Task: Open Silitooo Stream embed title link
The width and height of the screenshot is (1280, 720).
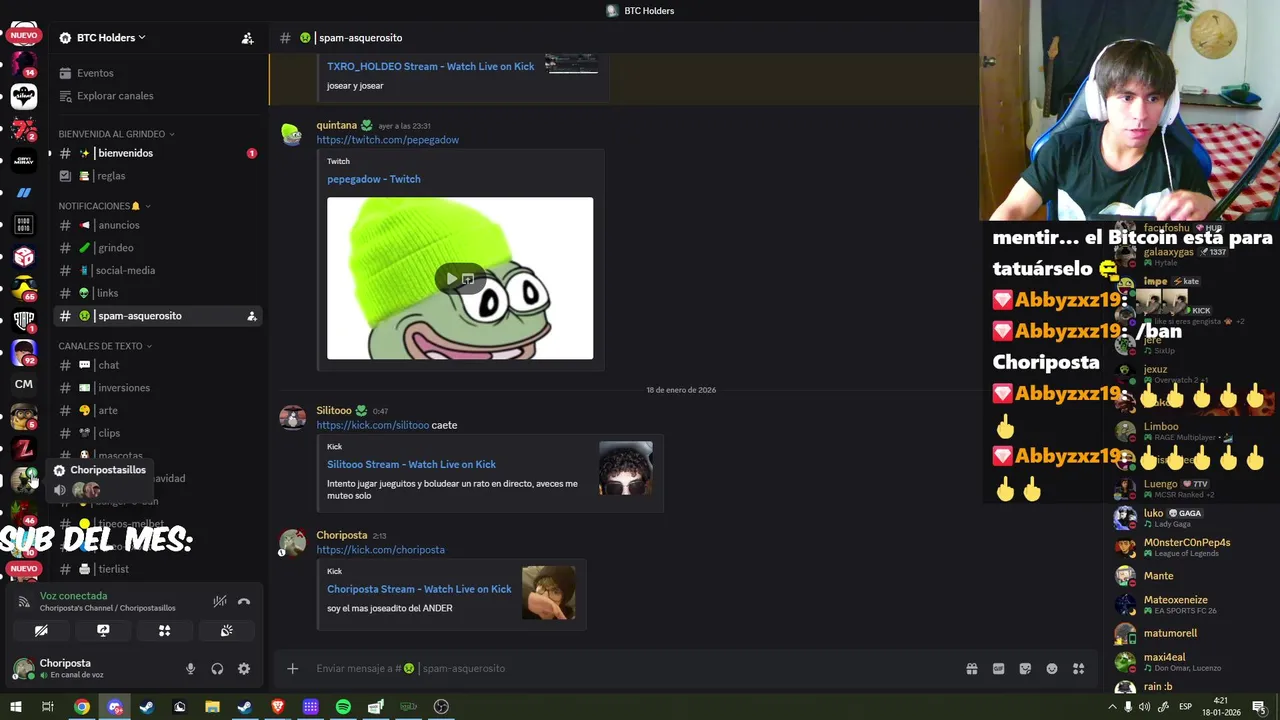Action: pyautogui.click(x=411, y=464)
